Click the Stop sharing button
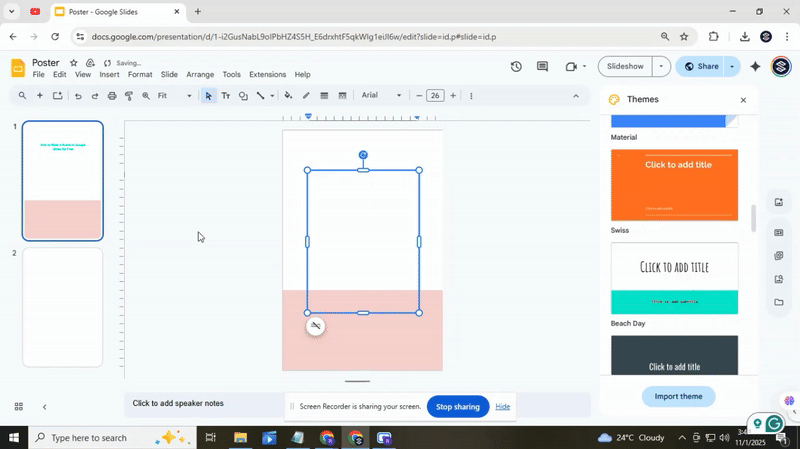This screenshot has width=800, height=449. [458, 407]
